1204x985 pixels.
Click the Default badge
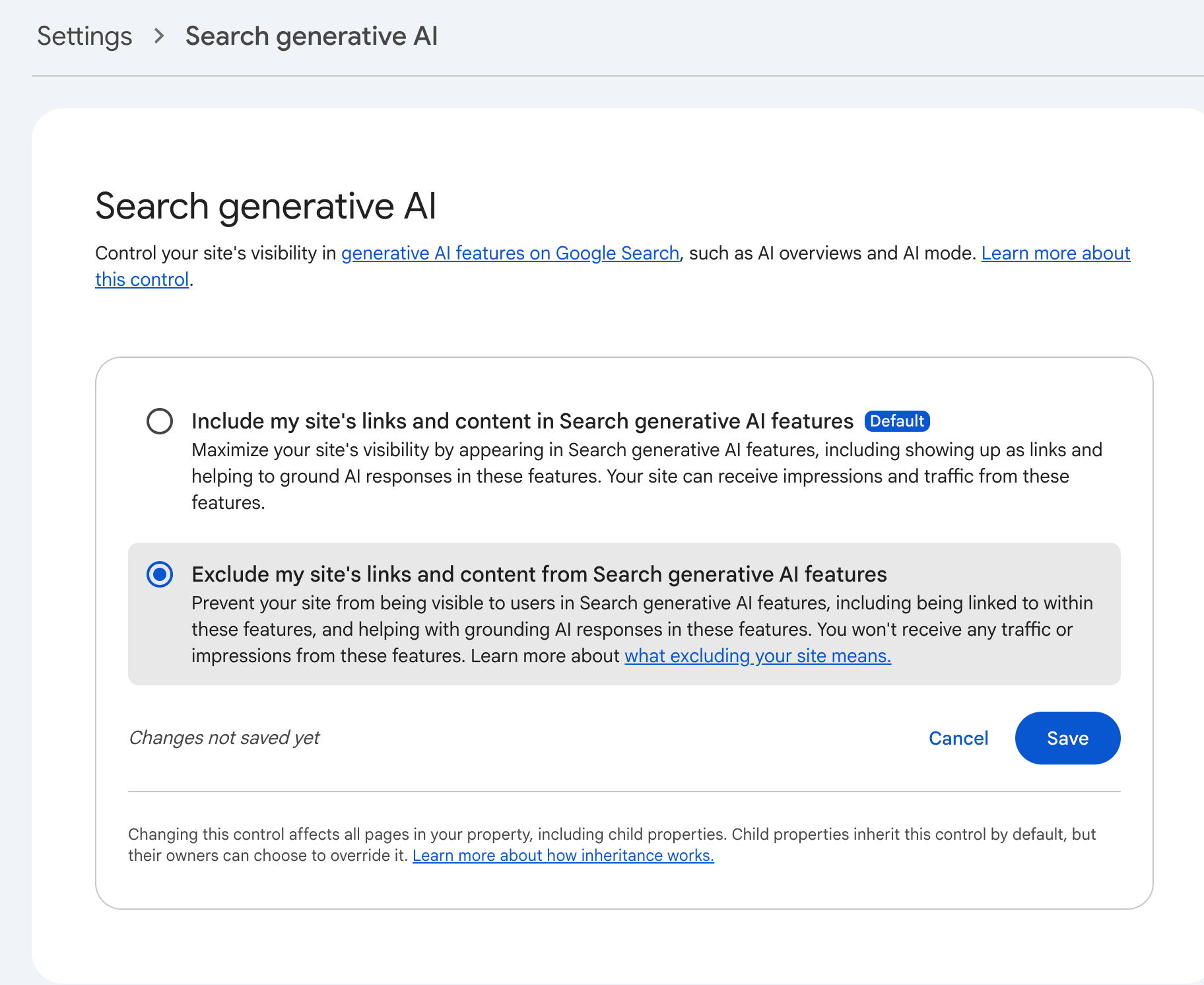tap(897, 421)
